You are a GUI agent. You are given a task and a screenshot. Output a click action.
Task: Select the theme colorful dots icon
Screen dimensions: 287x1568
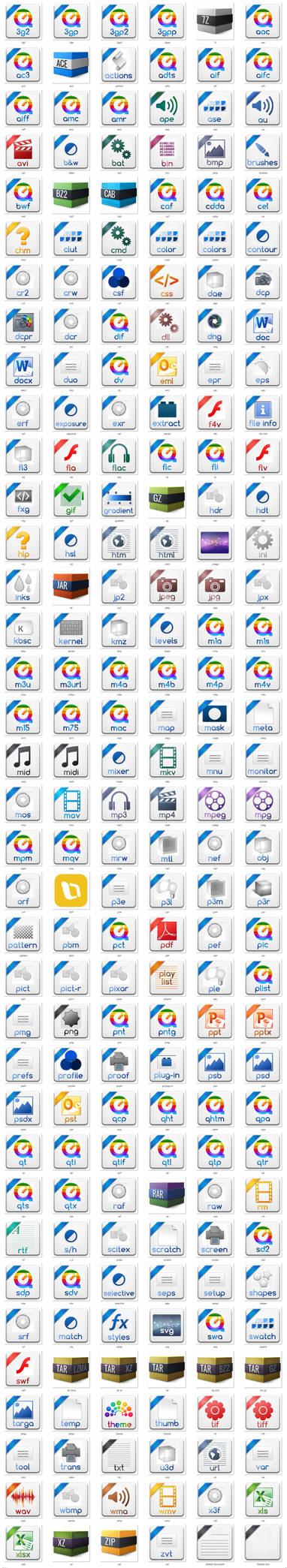[119, 1413]
